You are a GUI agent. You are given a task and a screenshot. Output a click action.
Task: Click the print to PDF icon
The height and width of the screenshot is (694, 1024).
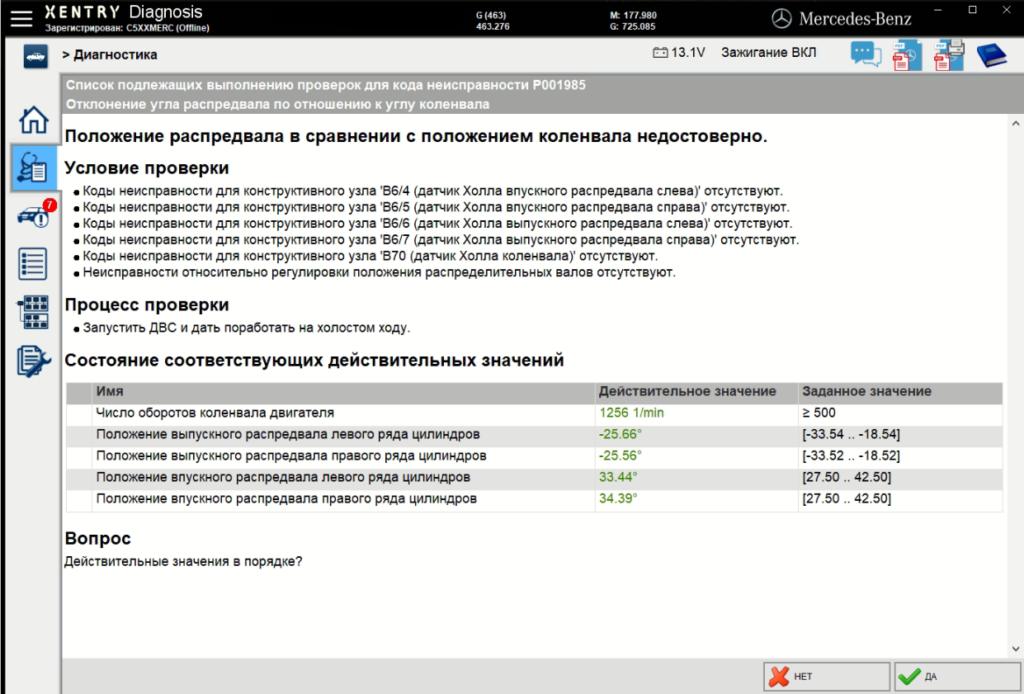click(948, 55)
